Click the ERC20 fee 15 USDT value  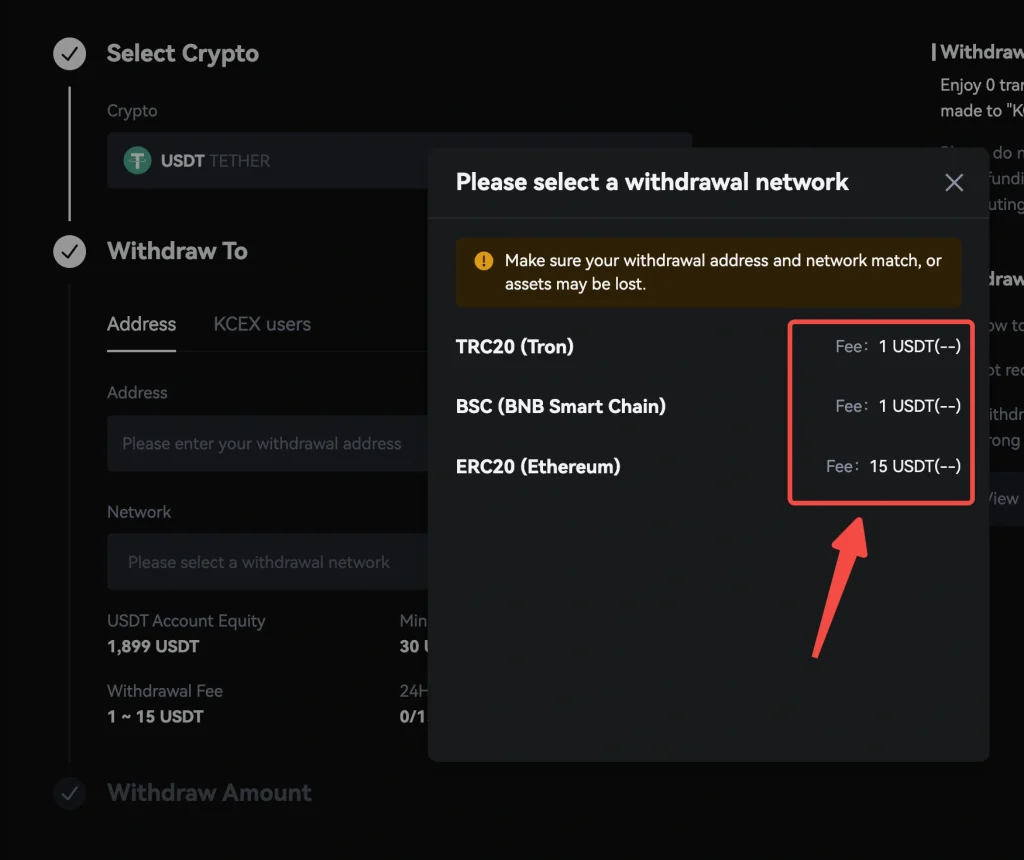[x=914, y=466]
